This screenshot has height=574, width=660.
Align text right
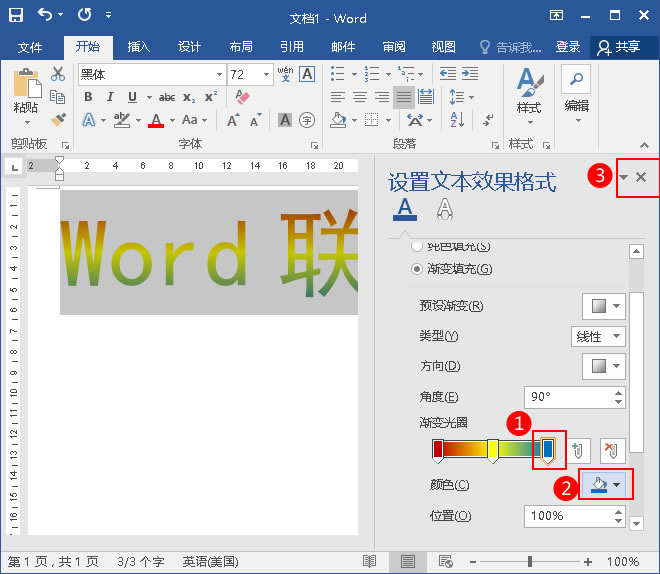point(382,97)
